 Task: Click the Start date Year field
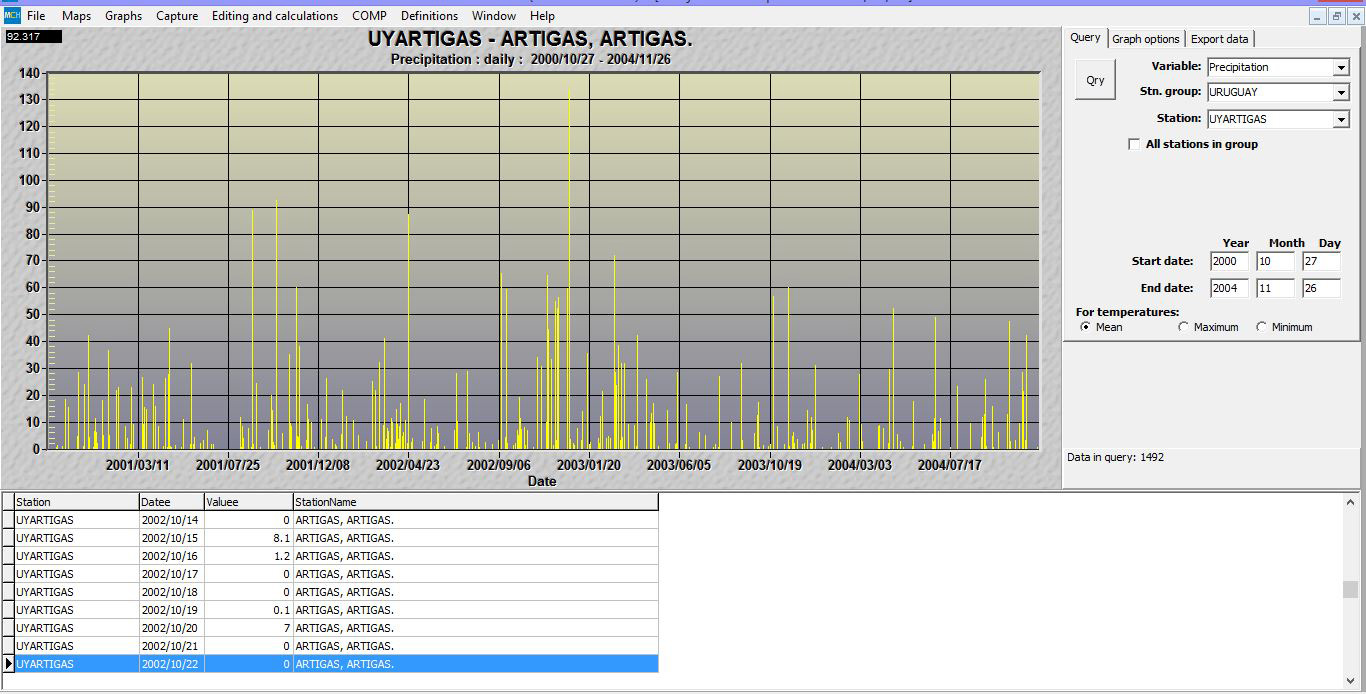coord(1228,262)
